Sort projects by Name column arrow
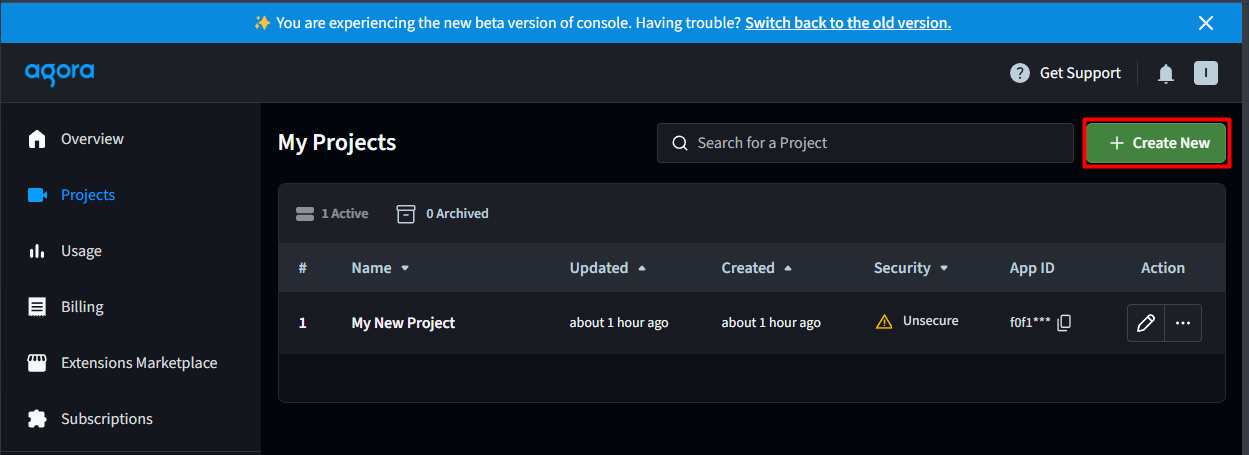This screenshot has width=1249, height=455. (x=405, y=268)
